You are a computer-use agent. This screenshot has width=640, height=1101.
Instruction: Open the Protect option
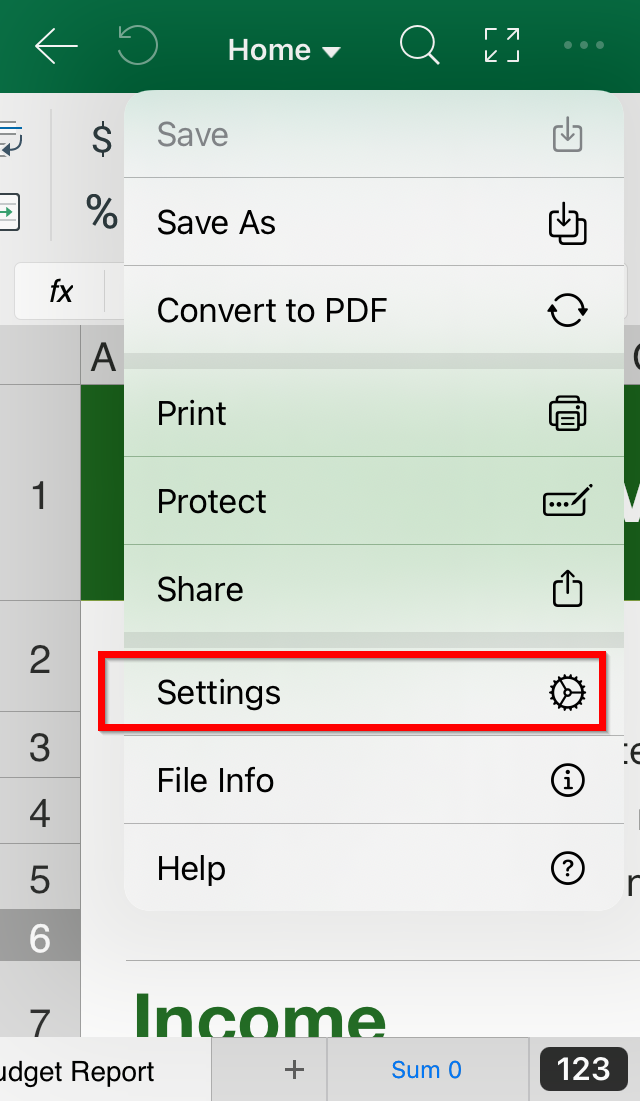(374, 501)
